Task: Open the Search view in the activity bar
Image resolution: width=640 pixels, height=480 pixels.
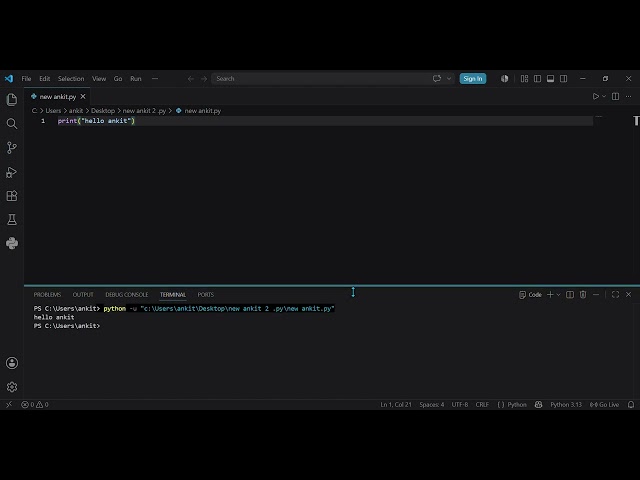Action: point(12,123)
